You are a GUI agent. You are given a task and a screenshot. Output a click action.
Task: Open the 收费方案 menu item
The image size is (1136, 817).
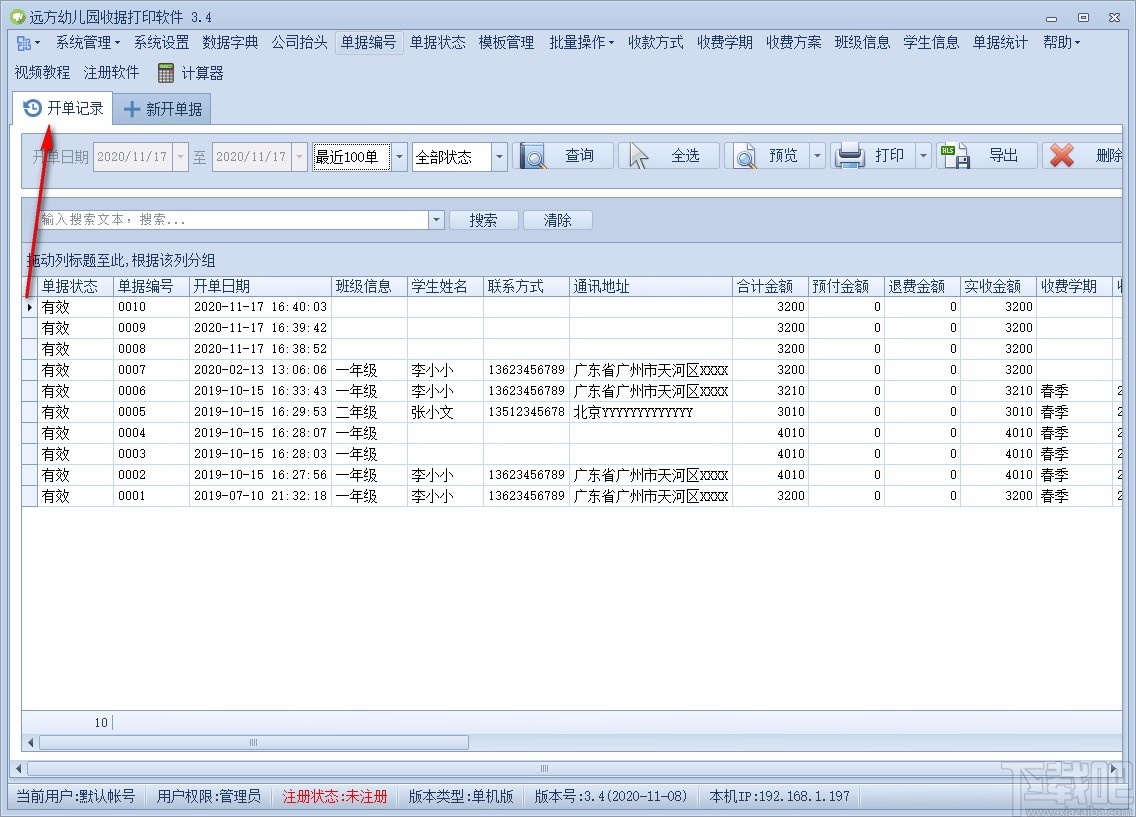click(x=794, y=43)
